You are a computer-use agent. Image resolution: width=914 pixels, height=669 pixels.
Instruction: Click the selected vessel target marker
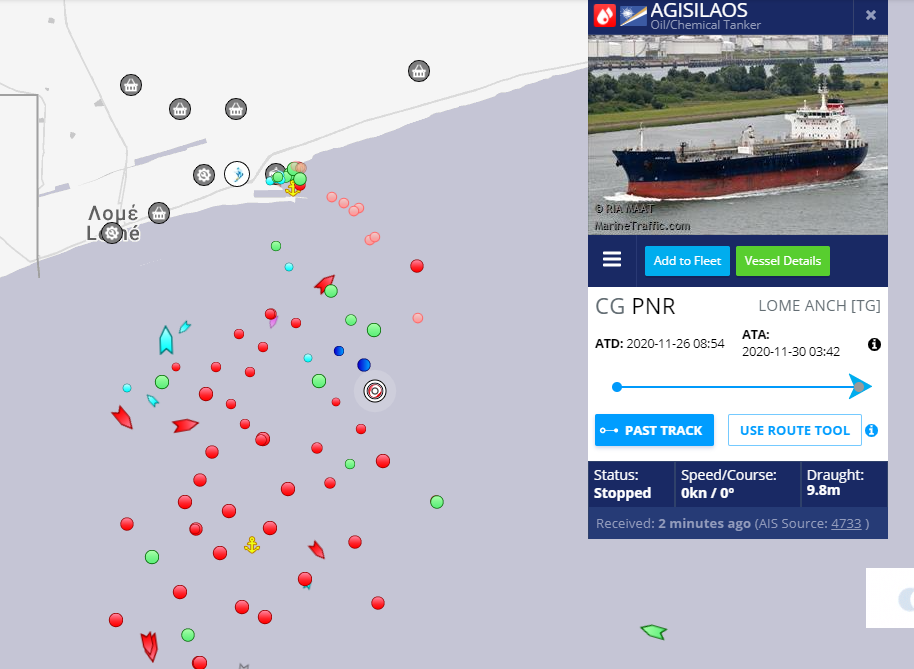(375, 390)
